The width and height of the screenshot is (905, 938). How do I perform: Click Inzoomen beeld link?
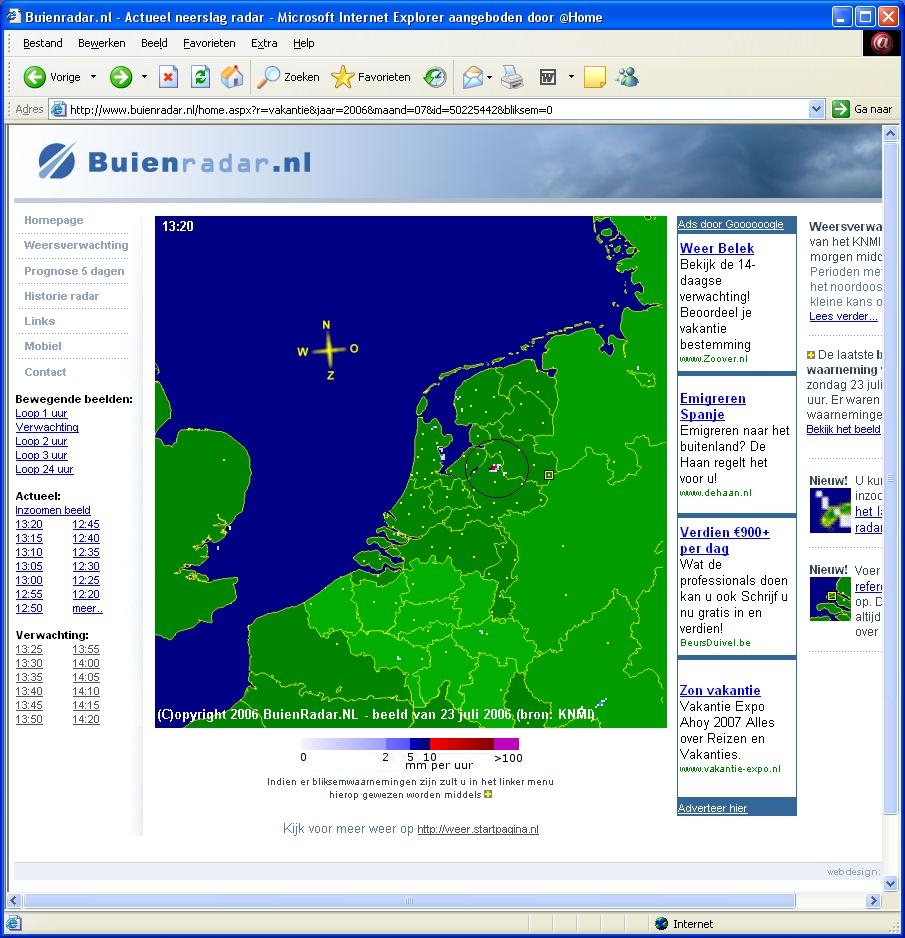pos(53,510)
